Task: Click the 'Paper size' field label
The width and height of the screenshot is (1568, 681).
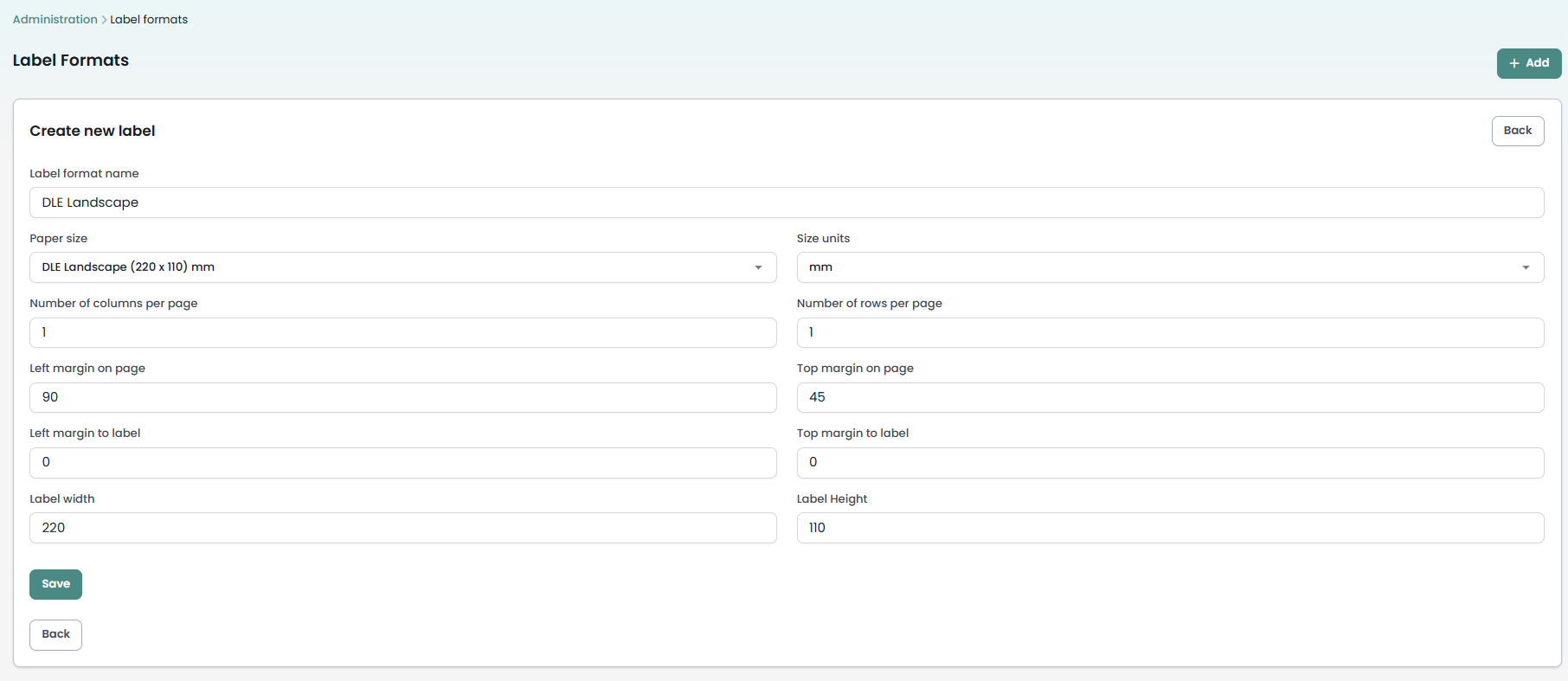Action: tap(59, 238)
